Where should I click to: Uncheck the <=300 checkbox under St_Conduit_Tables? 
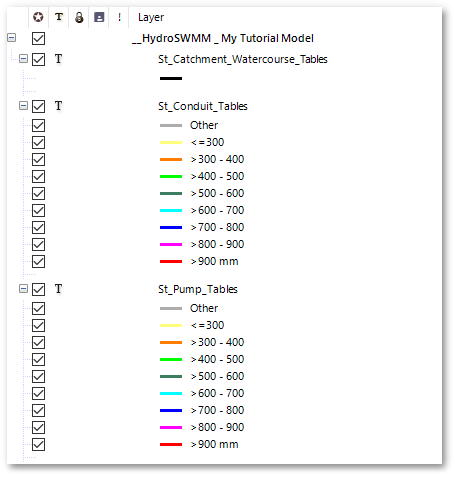pyautogui.click(x=38, y=143)
